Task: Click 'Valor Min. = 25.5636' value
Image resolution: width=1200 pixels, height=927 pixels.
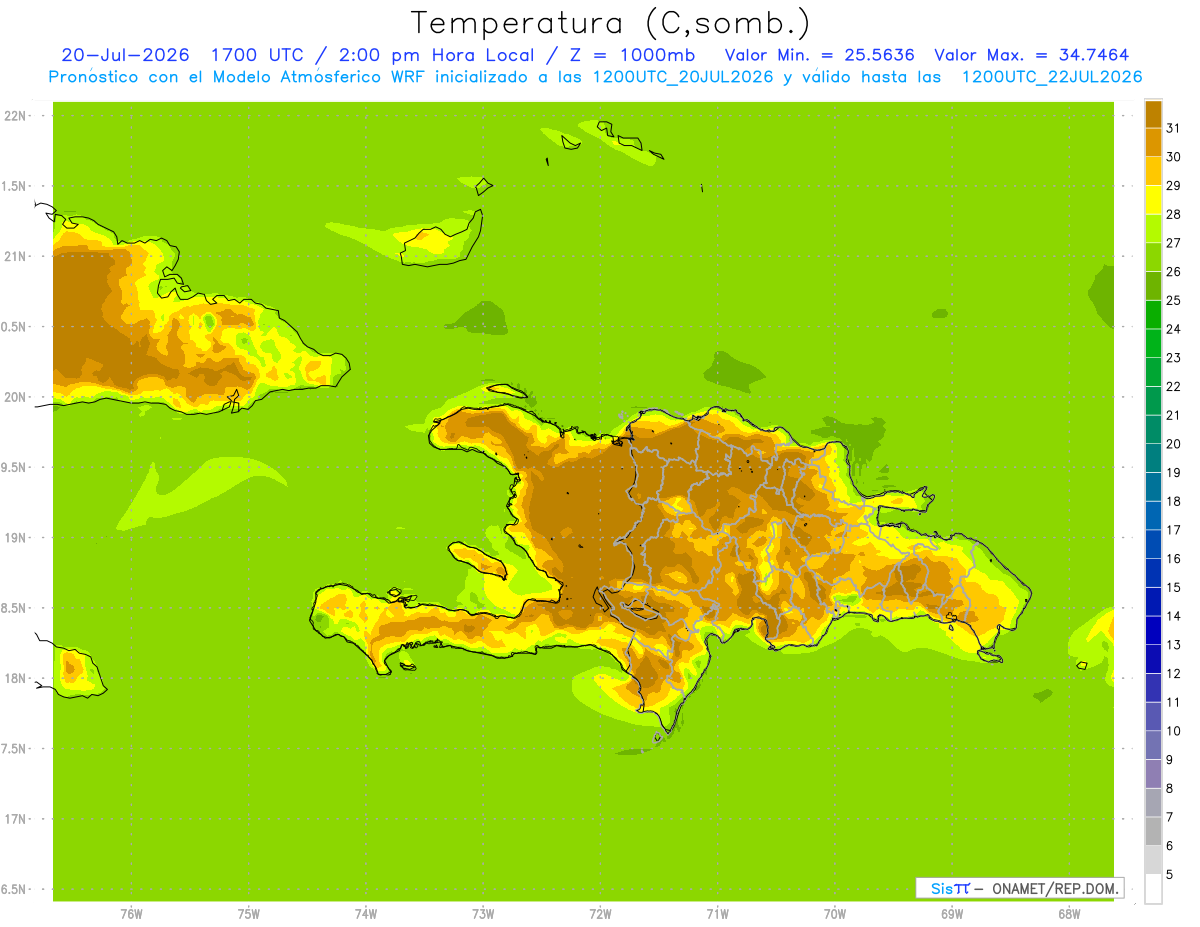Action: point(818,54)
